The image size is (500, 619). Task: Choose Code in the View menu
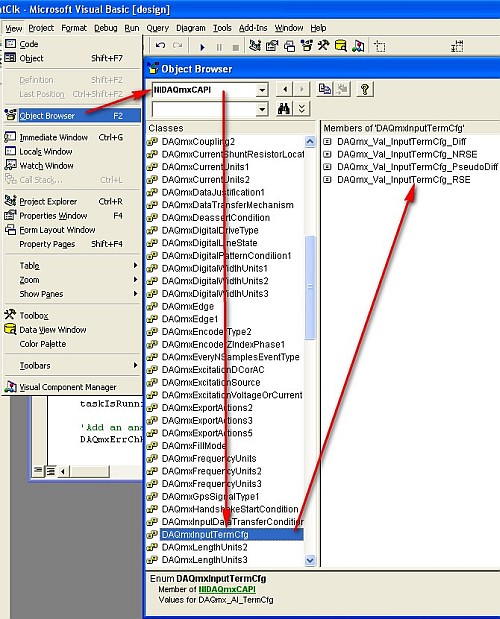[72, 44]
